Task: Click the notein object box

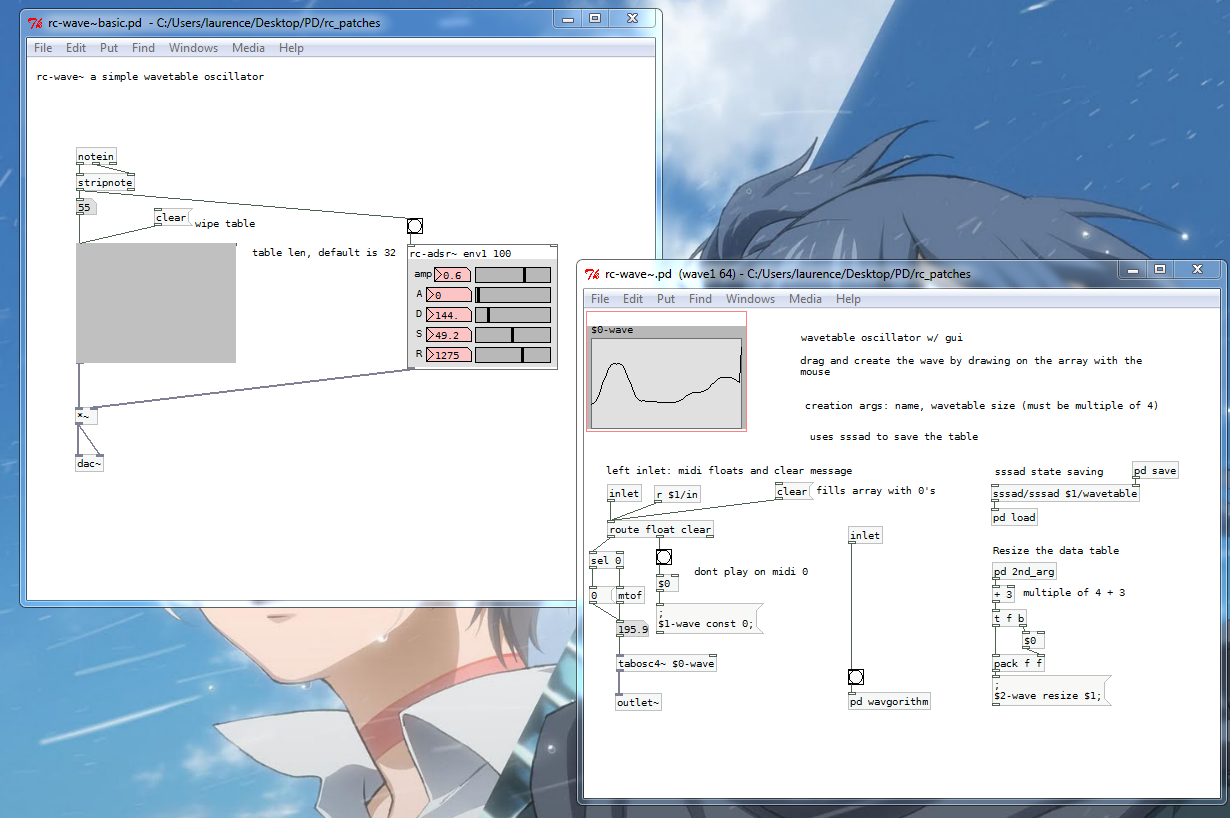Action: (96, 156)
